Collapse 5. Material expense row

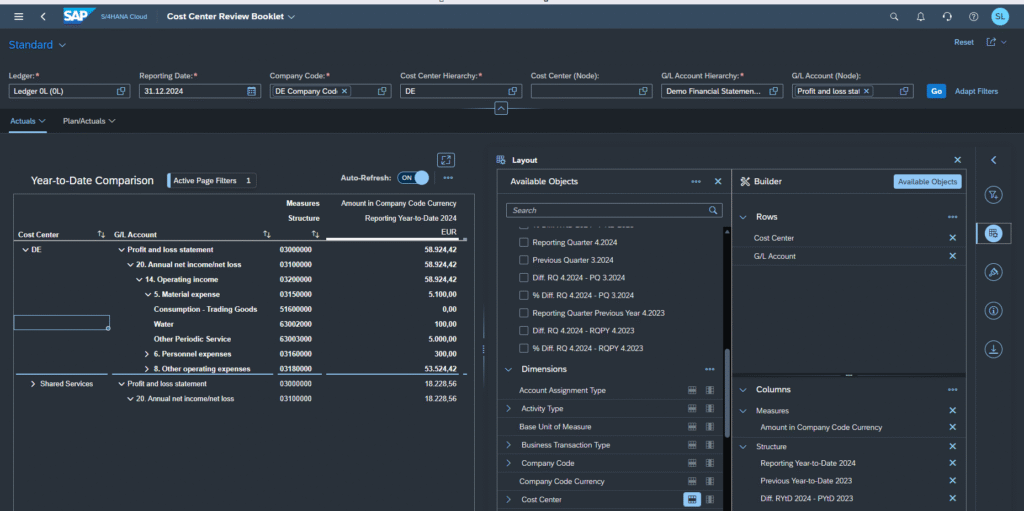pos(147,295)
